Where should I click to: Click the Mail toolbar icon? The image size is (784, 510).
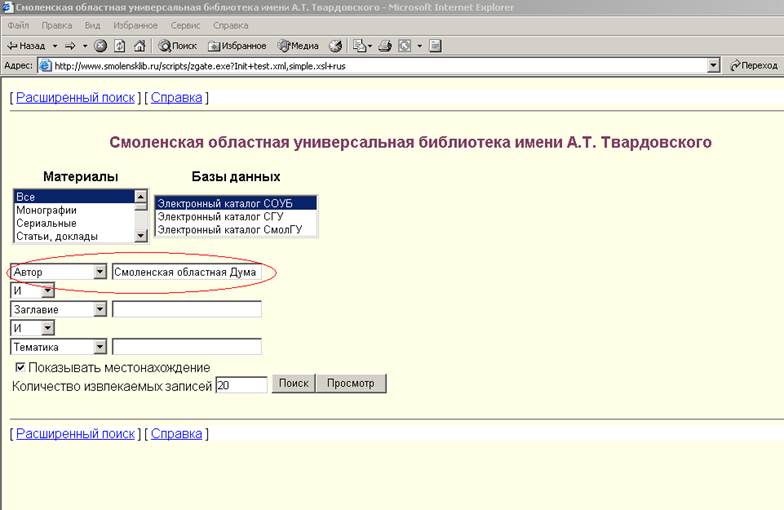[362, 46]
